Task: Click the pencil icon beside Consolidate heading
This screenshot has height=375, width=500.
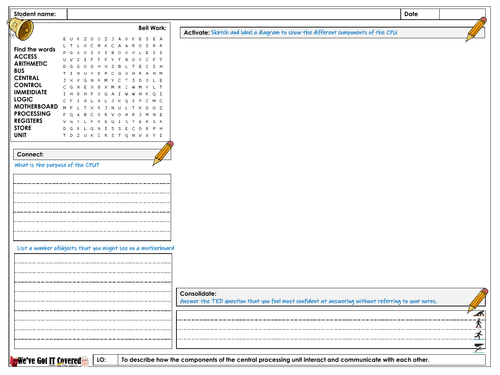Action: (x=478, y=300)
